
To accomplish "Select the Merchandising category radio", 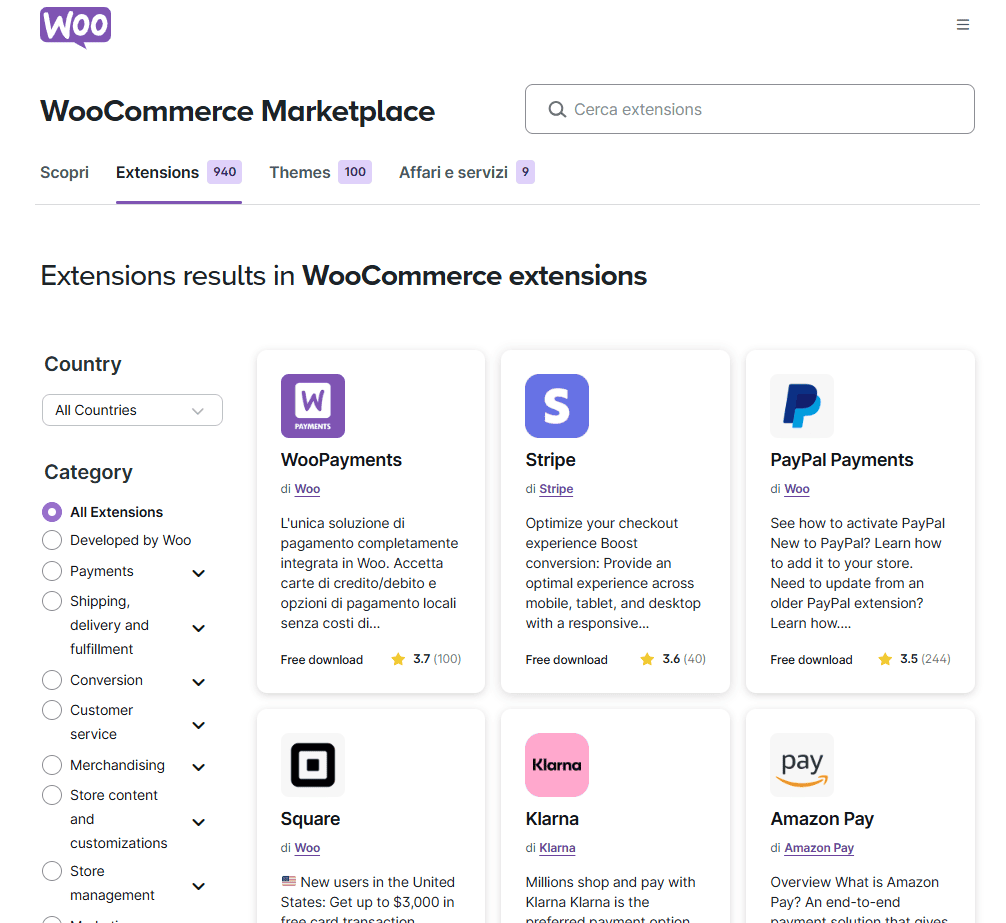I will tap(52, 765).
